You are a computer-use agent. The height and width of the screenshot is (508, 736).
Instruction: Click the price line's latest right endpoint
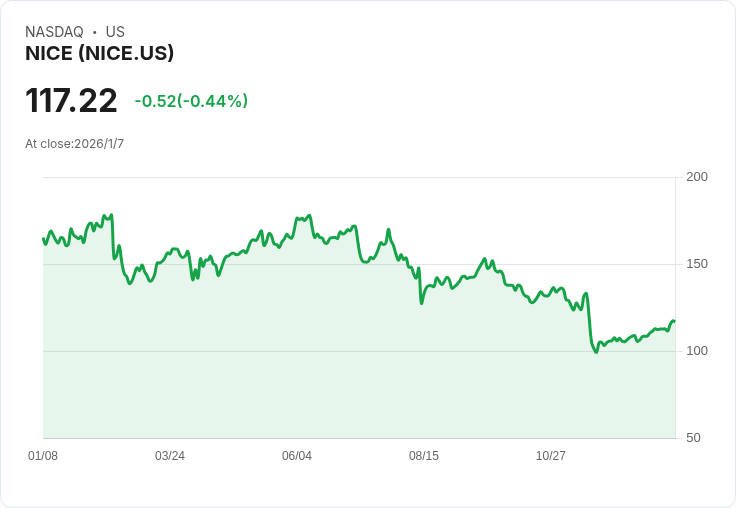pos(674,321)
